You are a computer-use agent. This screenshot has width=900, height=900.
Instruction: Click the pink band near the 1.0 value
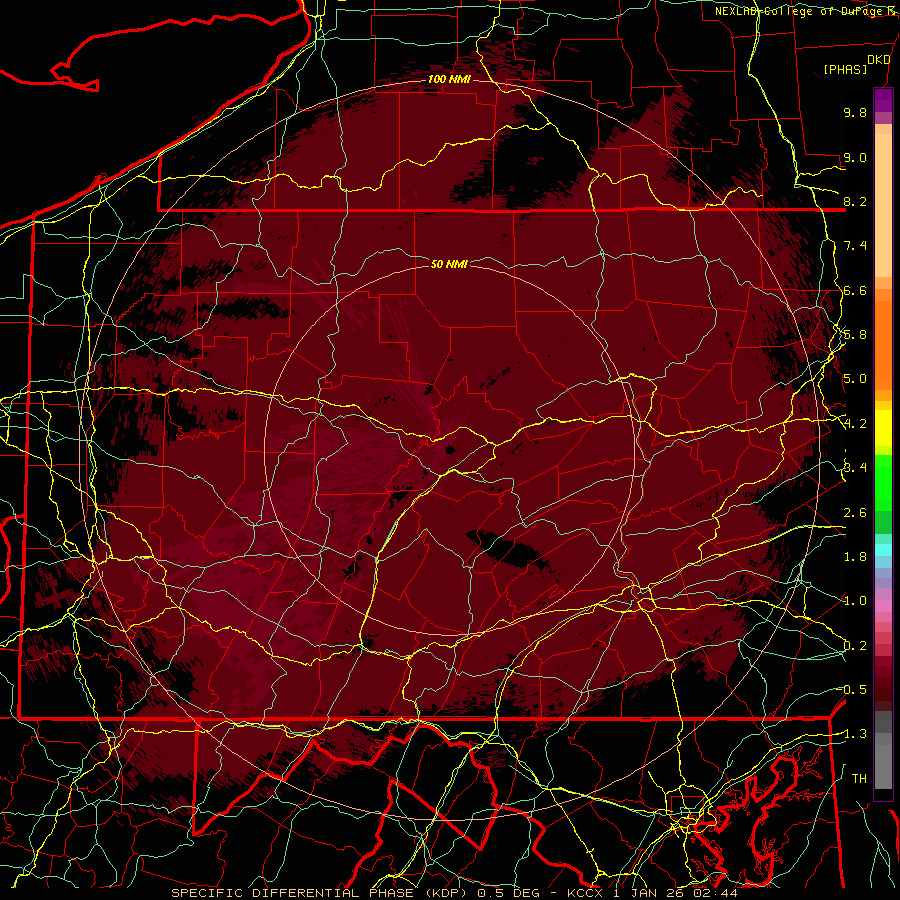883,605
